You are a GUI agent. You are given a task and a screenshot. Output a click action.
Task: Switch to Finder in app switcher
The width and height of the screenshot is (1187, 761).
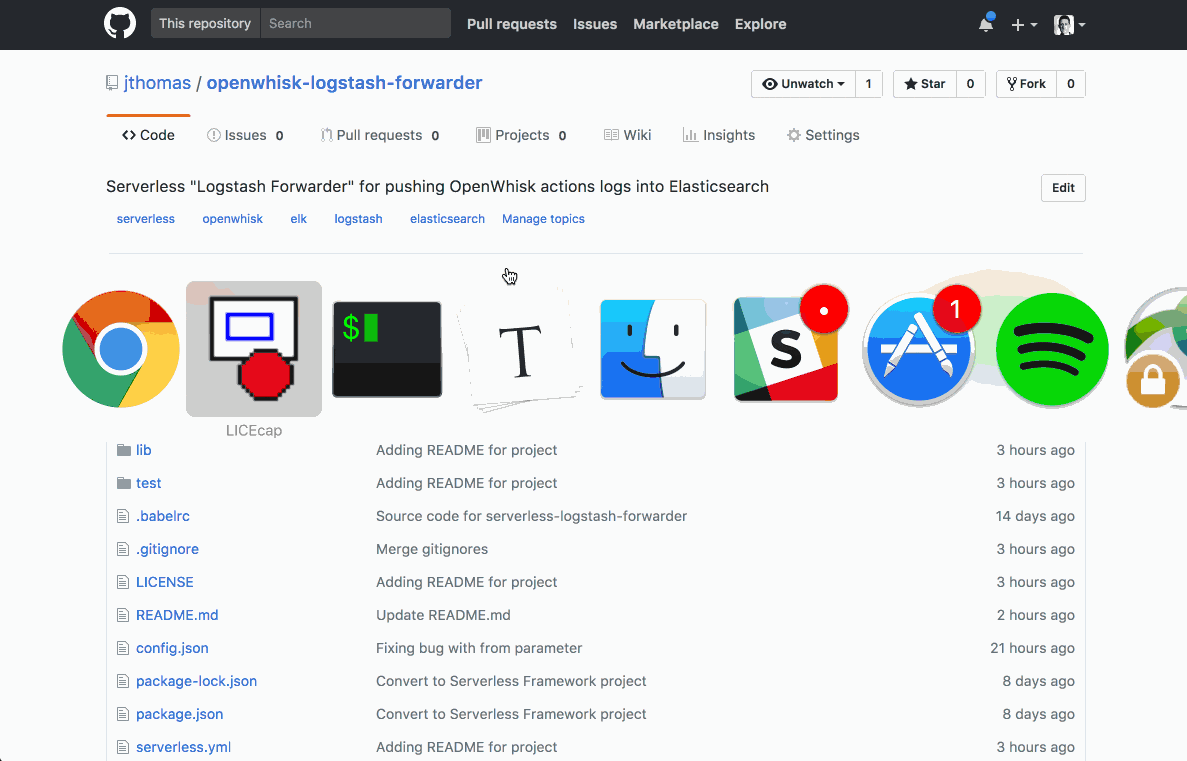pos(653,349)
